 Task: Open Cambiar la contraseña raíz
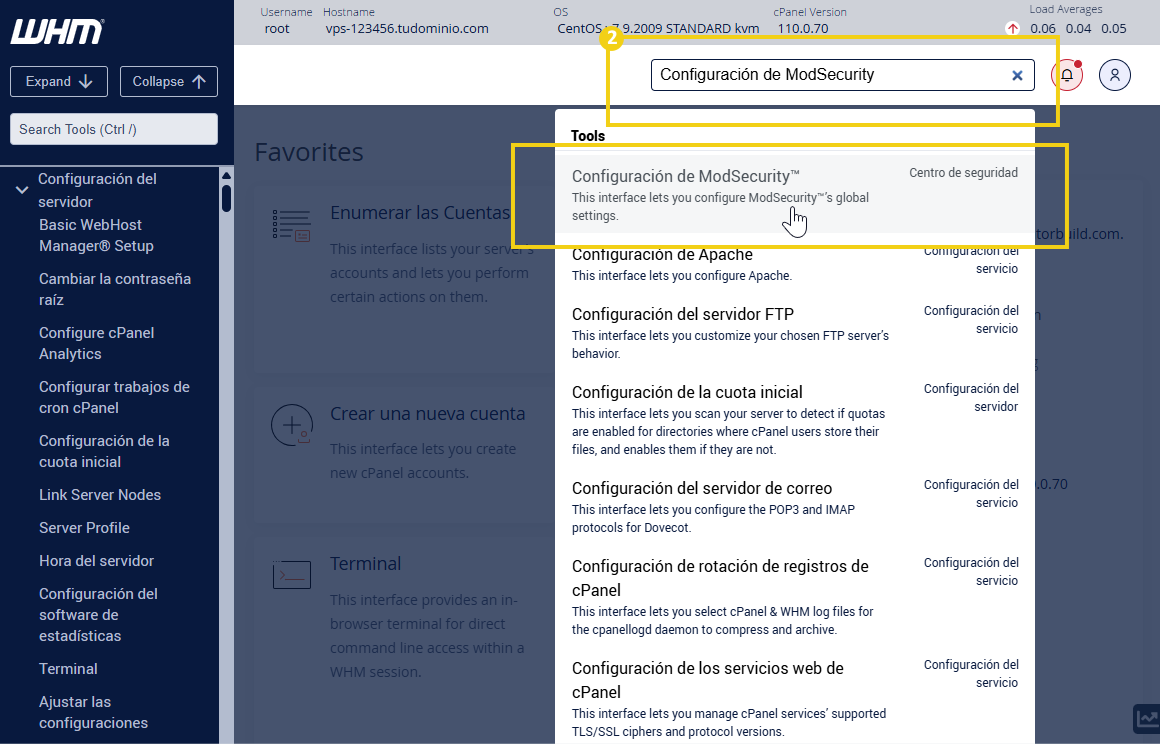tap(115, 289)
